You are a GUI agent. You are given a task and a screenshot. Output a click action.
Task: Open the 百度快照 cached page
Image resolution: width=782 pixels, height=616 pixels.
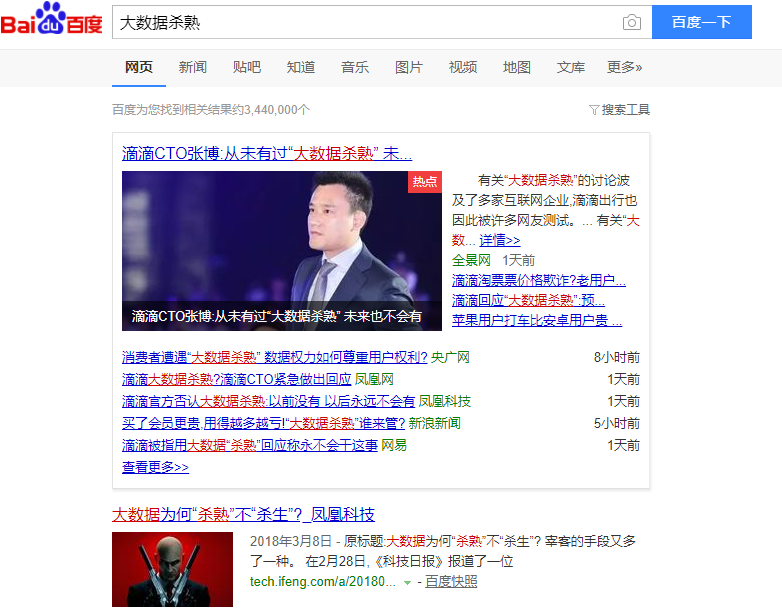451,582
